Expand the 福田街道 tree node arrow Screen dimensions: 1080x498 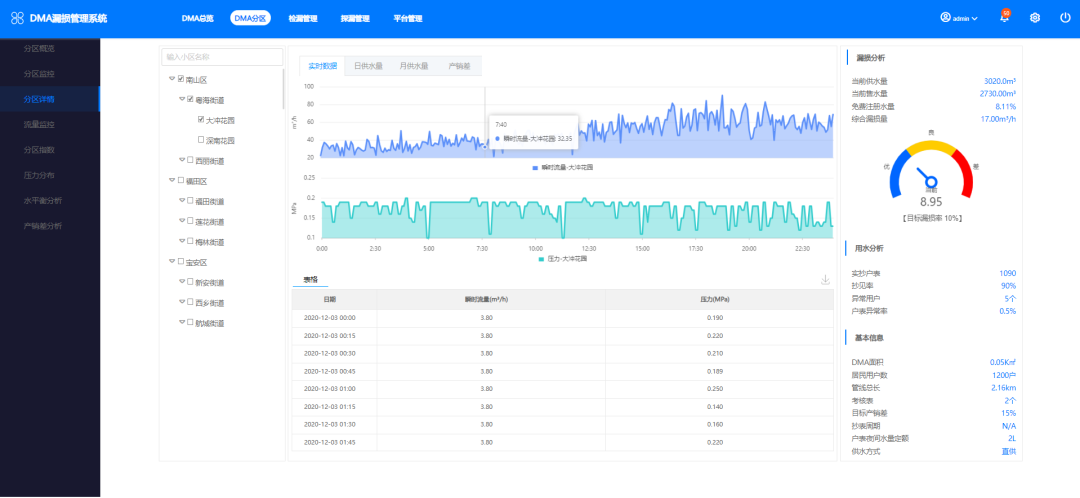pyautogui.click(x=182, y=200)
